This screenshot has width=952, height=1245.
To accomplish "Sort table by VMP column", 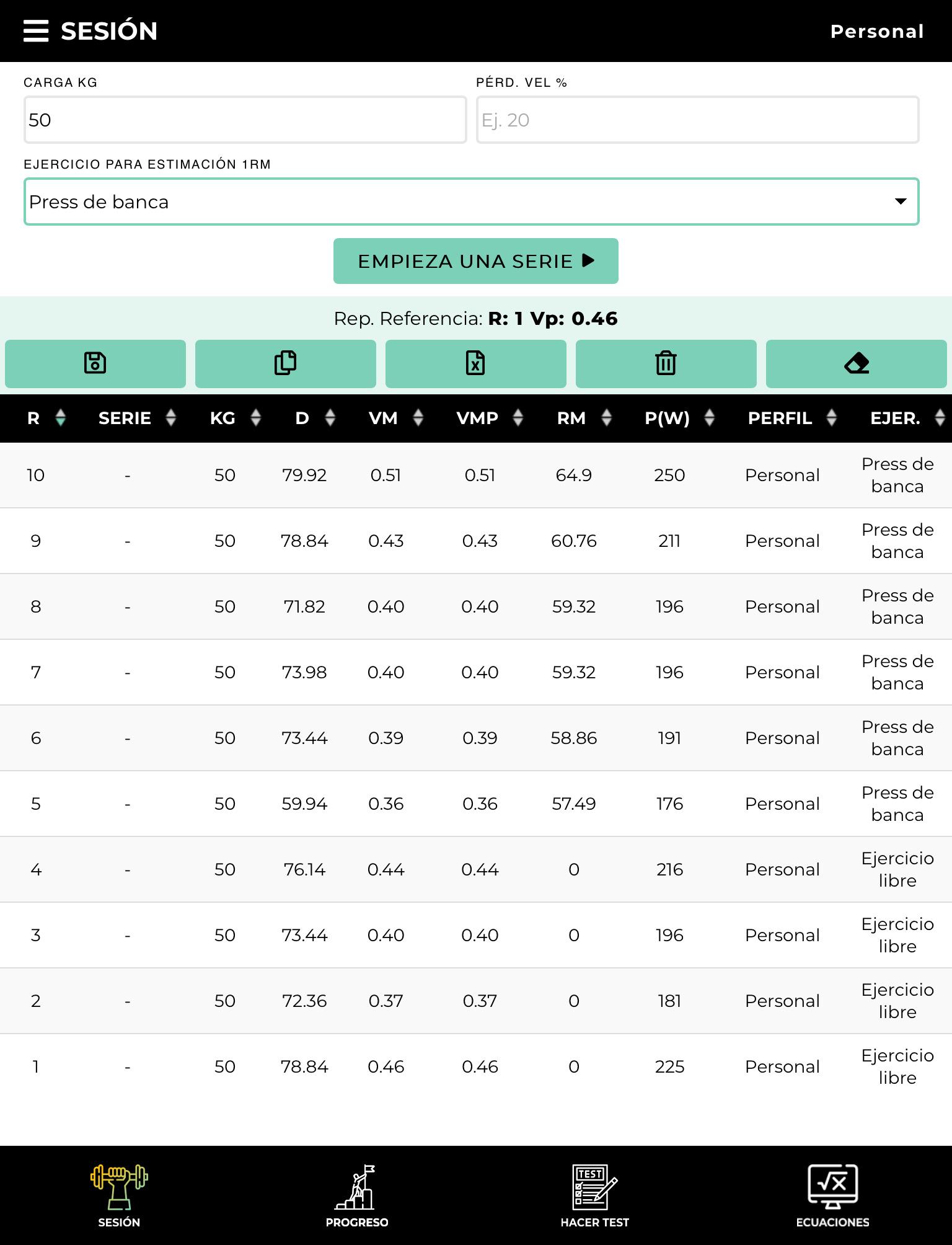I will click(x=490, y=419).
